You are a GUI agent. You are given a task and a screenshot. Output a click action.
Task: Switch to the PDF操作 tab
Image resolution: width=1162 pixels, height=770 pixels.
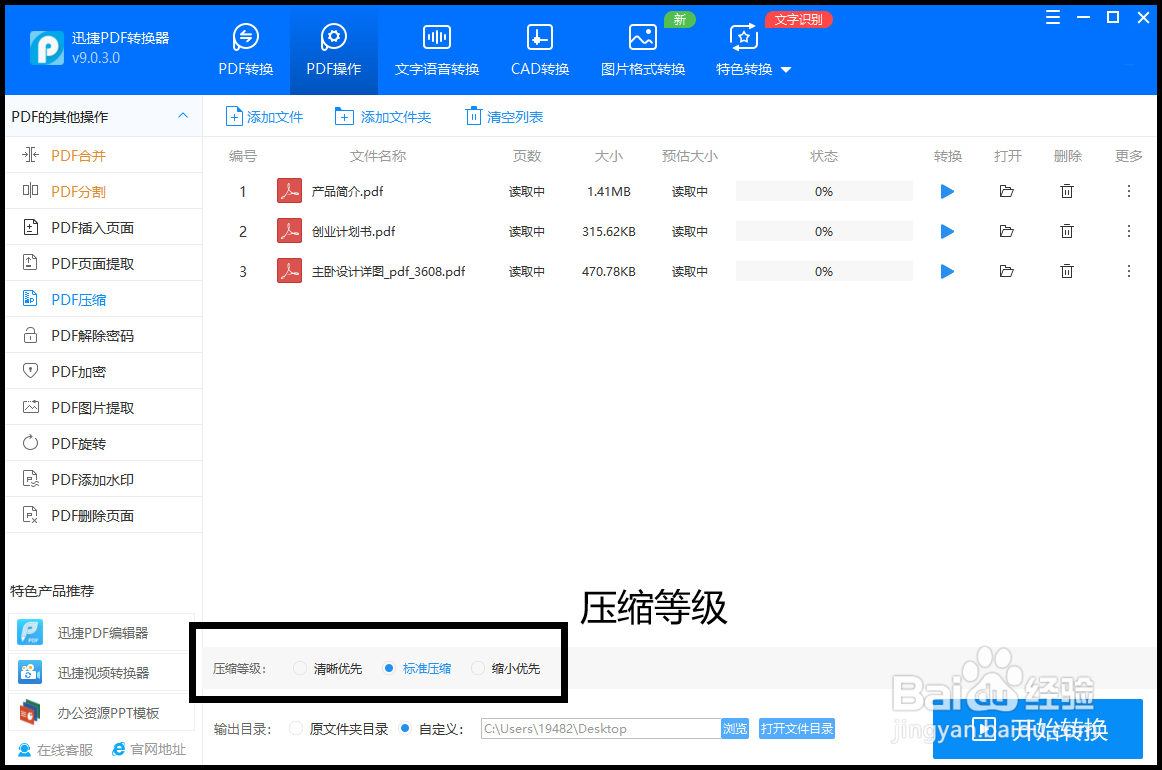pyautogui.click(x=333, y=50)
